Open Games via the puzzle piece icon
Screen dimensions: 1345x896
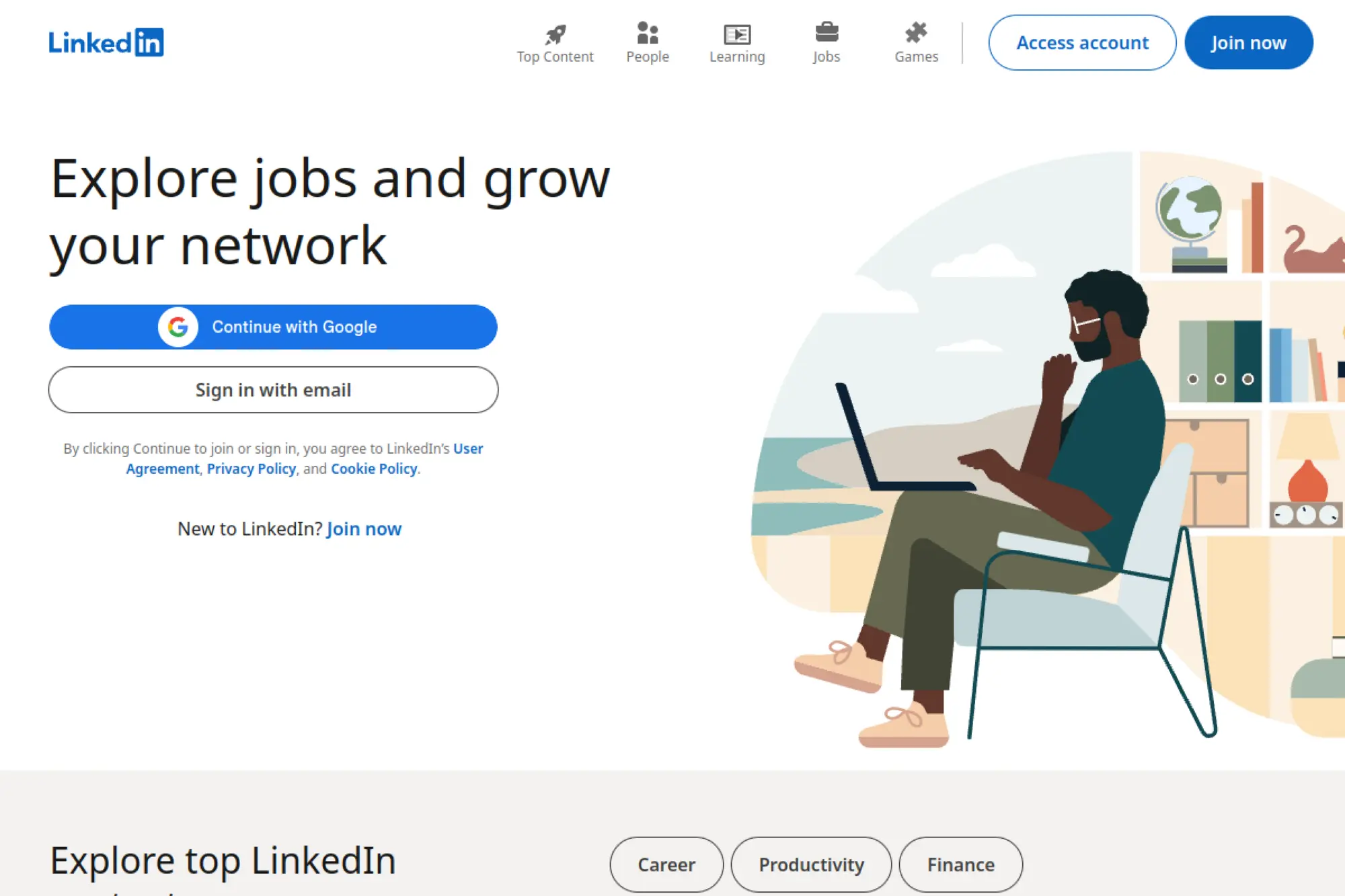pos(916,32)
